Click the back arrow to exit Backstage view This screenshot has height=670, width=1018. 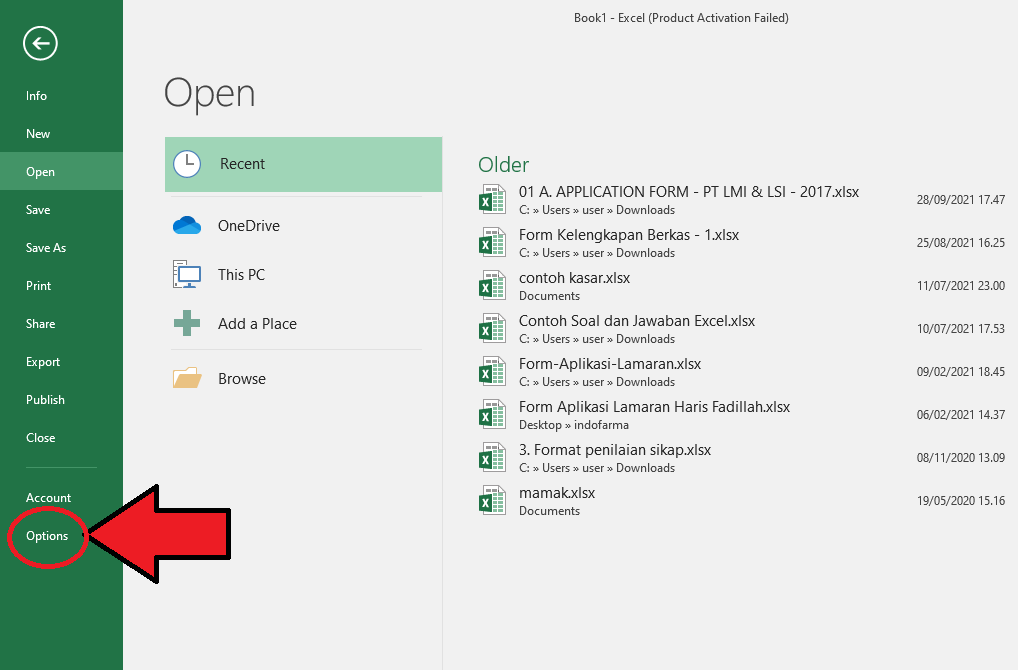(x=39, y=44)
